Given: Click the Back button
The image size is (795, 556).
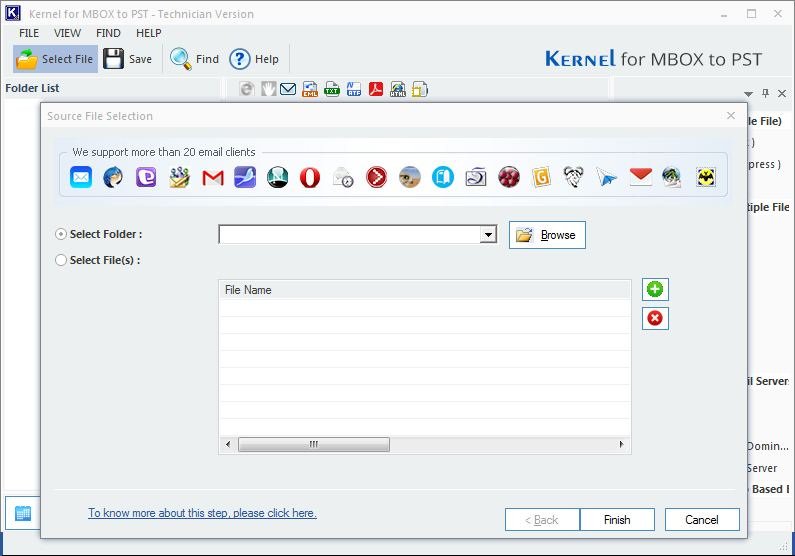Looking at the screenshot, I should (542, 520).
